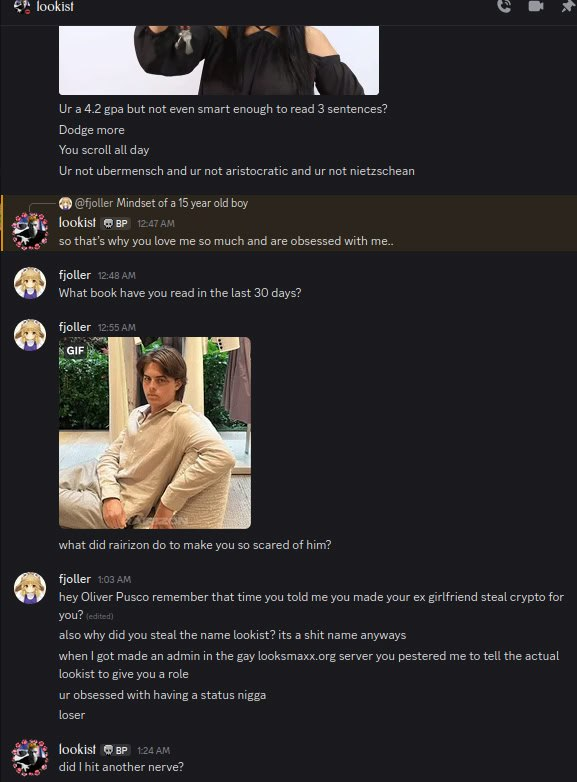The width and height of the screenshot is (577, 782).
Task: Open the cropped image of person in black top
Action: (219, 60)
